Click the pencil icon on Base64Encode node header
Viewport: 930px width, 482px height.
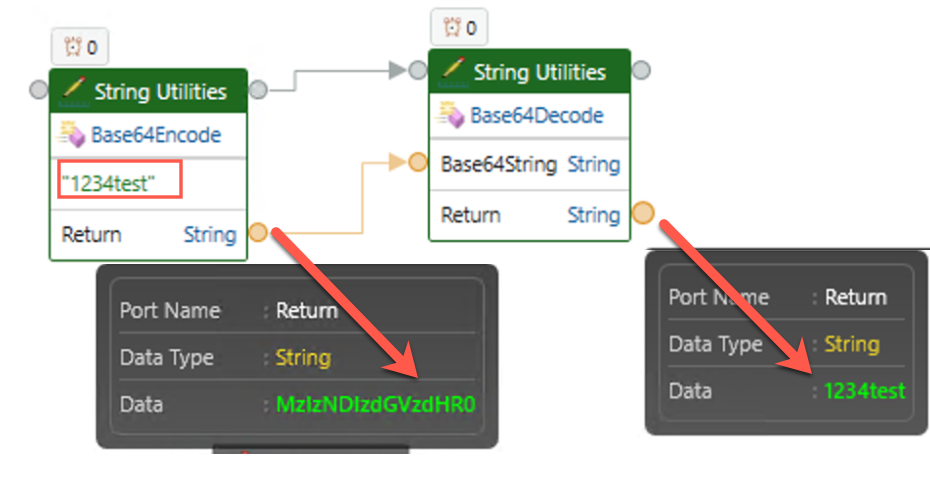[x=74, y=91]
